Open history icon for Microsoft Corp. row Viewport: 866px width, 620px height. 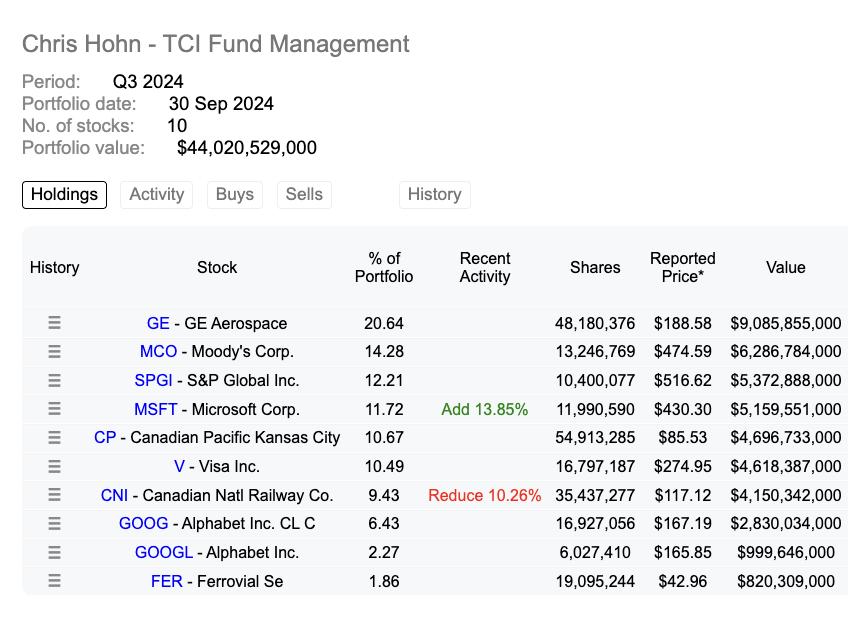point(54,409)
